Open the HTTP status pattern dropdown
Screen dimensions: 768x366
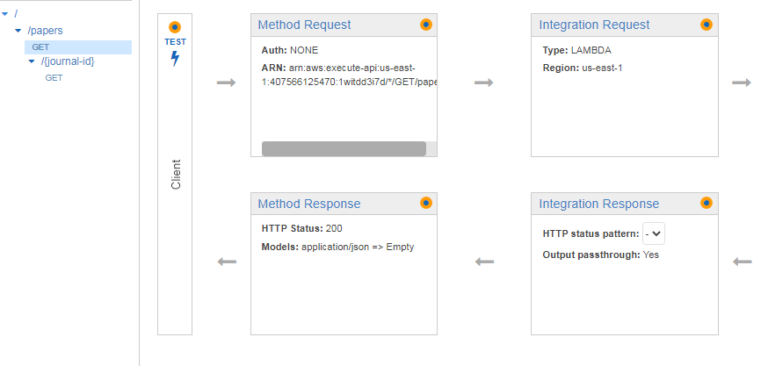(x=653, y=234)
